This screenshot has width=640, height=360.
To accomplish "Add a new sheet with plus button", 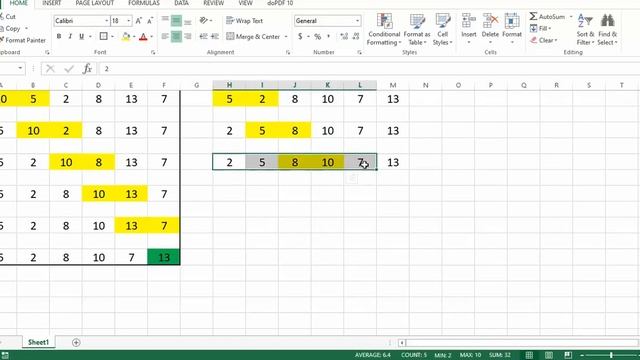I will [x=76, y=342].
